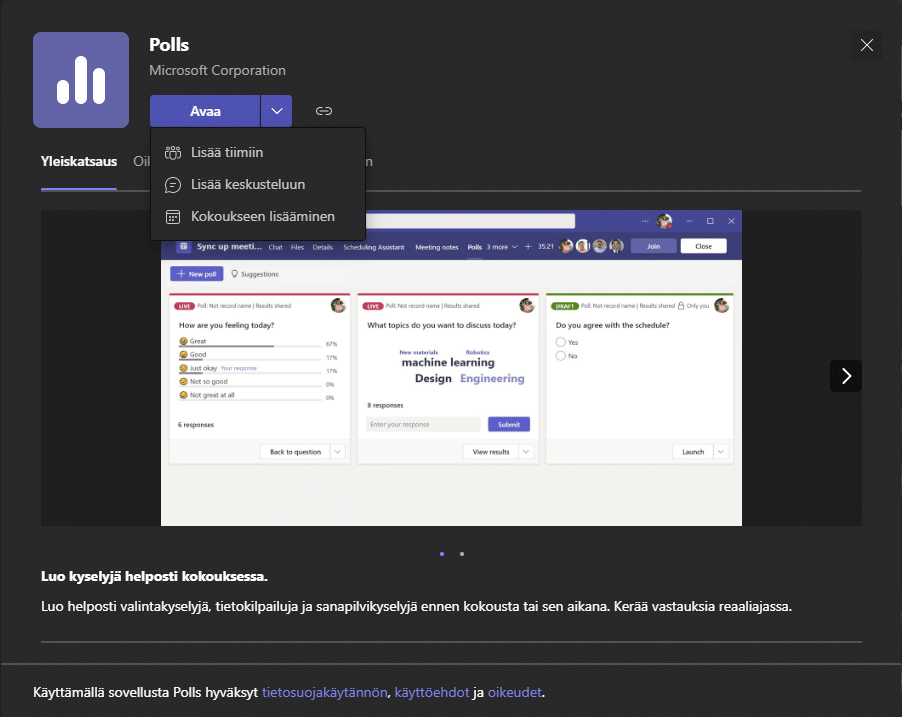902x717 pixels.
Task: Close the Polls app dialog
Action: (866, 45)
